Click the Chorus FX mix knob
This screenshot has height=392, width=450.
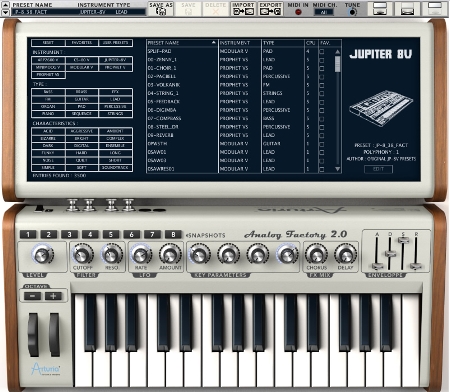(316, 255)
